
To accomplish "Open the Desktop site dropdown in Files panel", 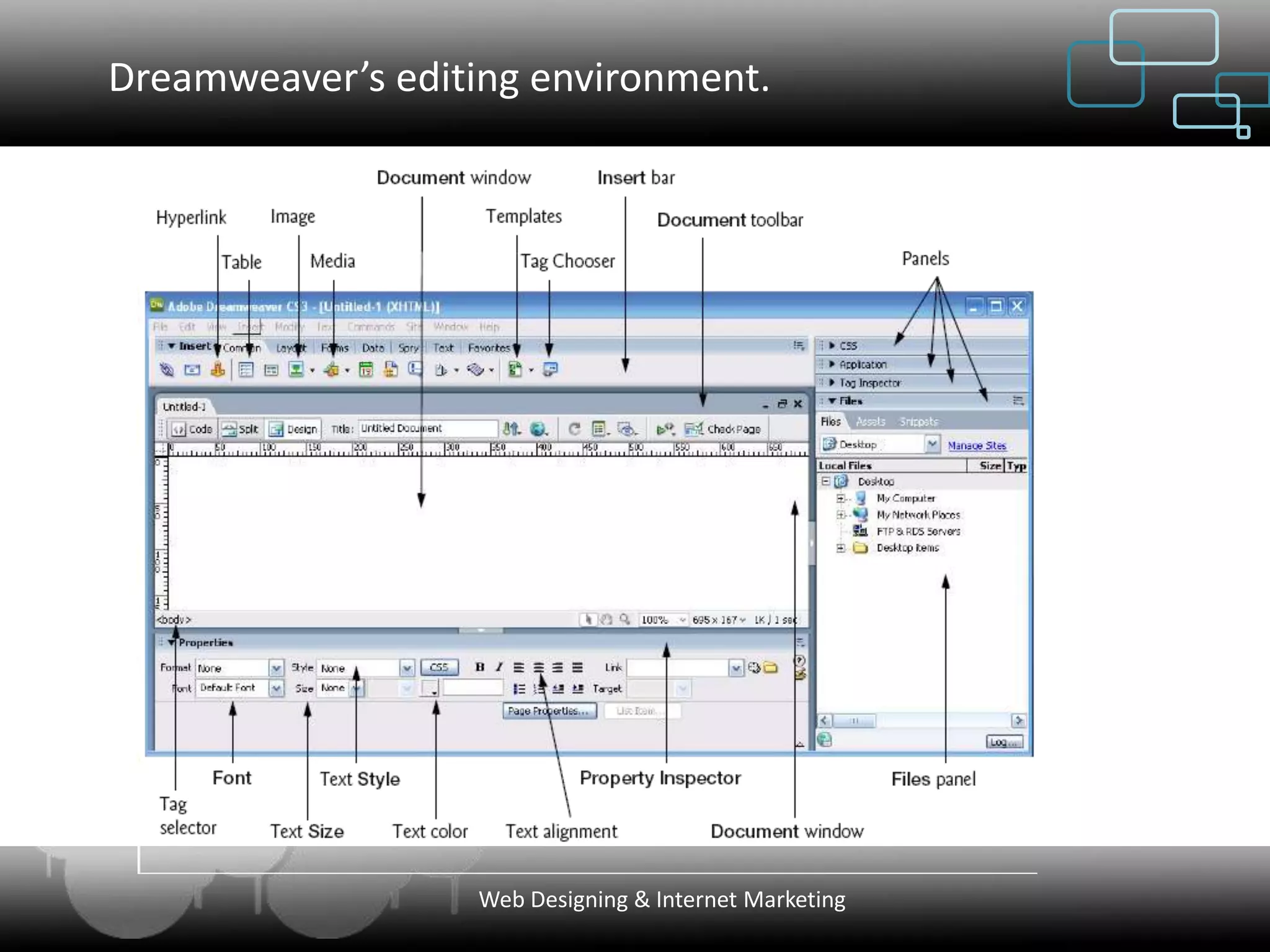I will (x=932, y=444).
